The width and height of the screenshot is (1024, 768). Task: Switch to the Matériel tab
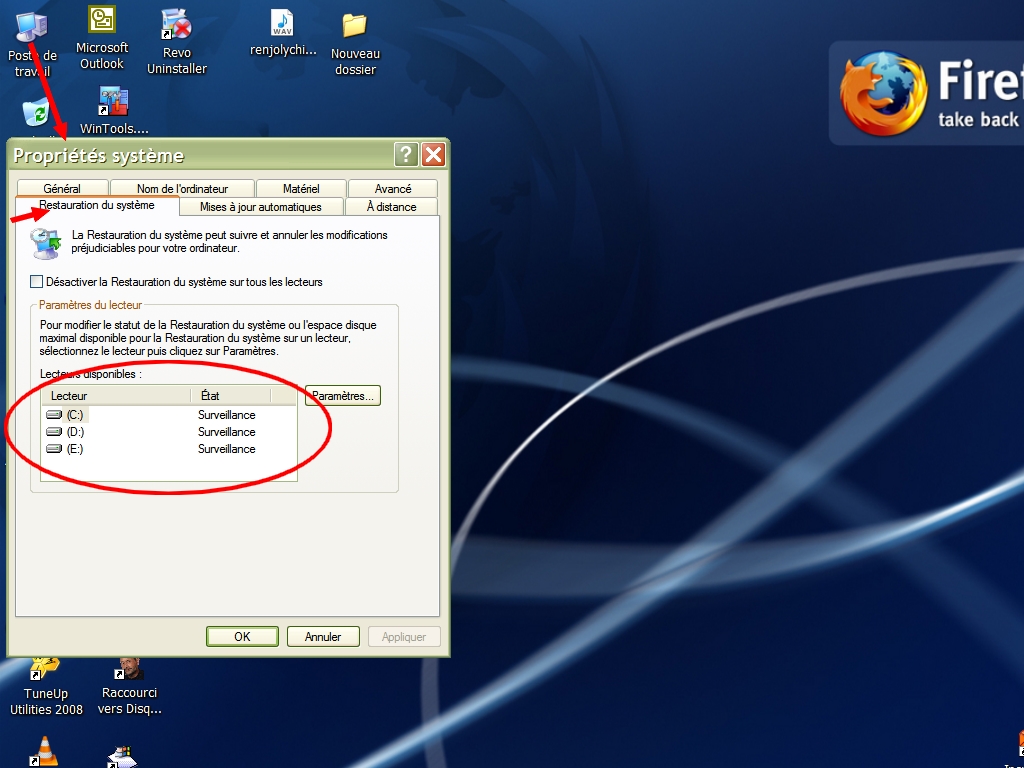click(x=301, y=189)
